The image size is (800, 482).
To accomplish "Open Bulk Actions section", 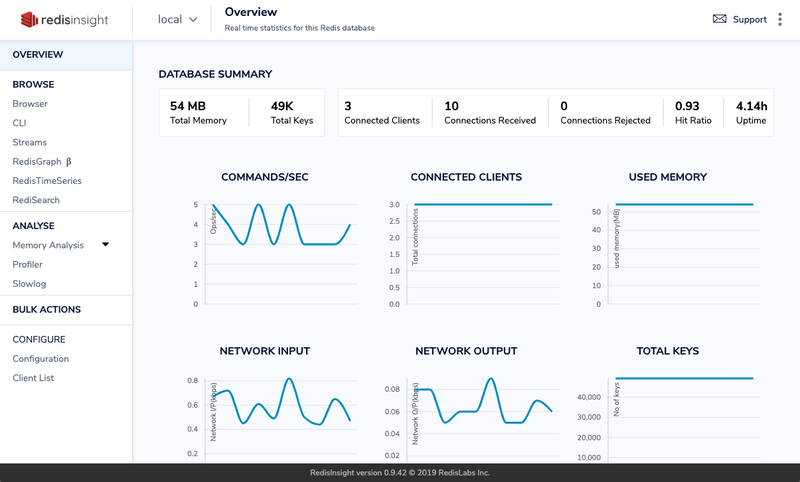I will tap(47, 310).
